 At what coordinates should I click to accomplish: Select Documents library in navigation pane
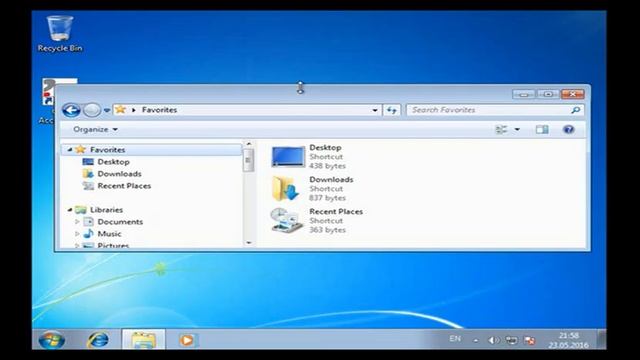click(x=120, y=222)
